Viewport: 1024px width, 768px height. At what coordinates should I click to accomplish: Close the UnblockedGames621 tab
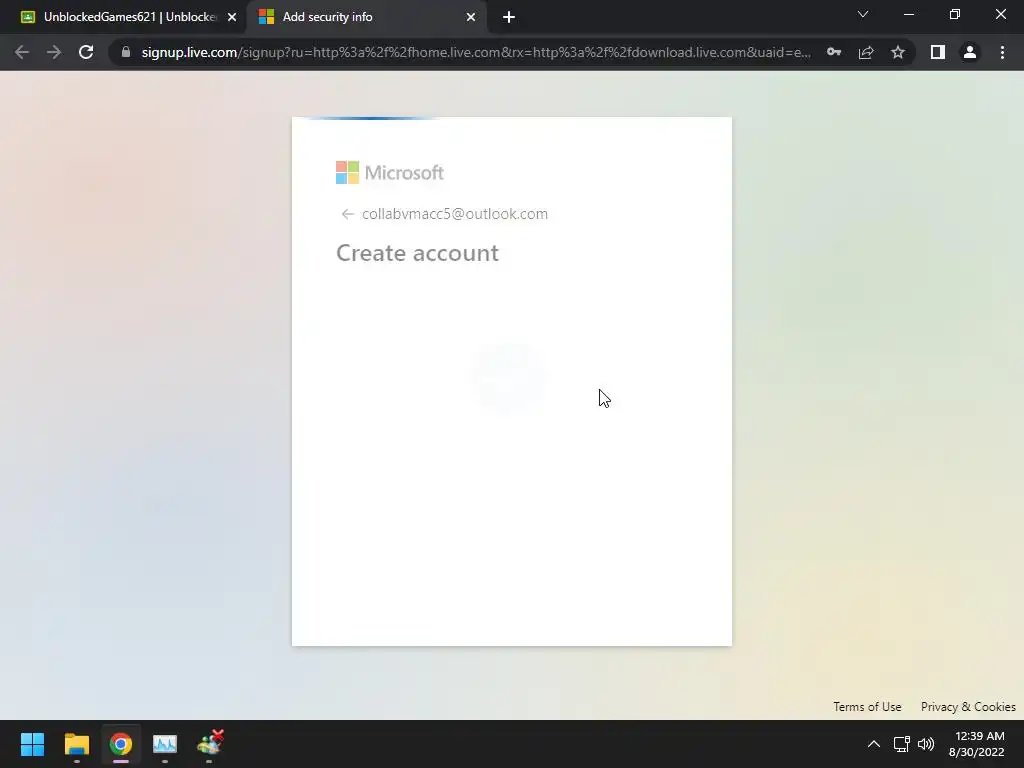pyautogui.click(x=232, y=18)
